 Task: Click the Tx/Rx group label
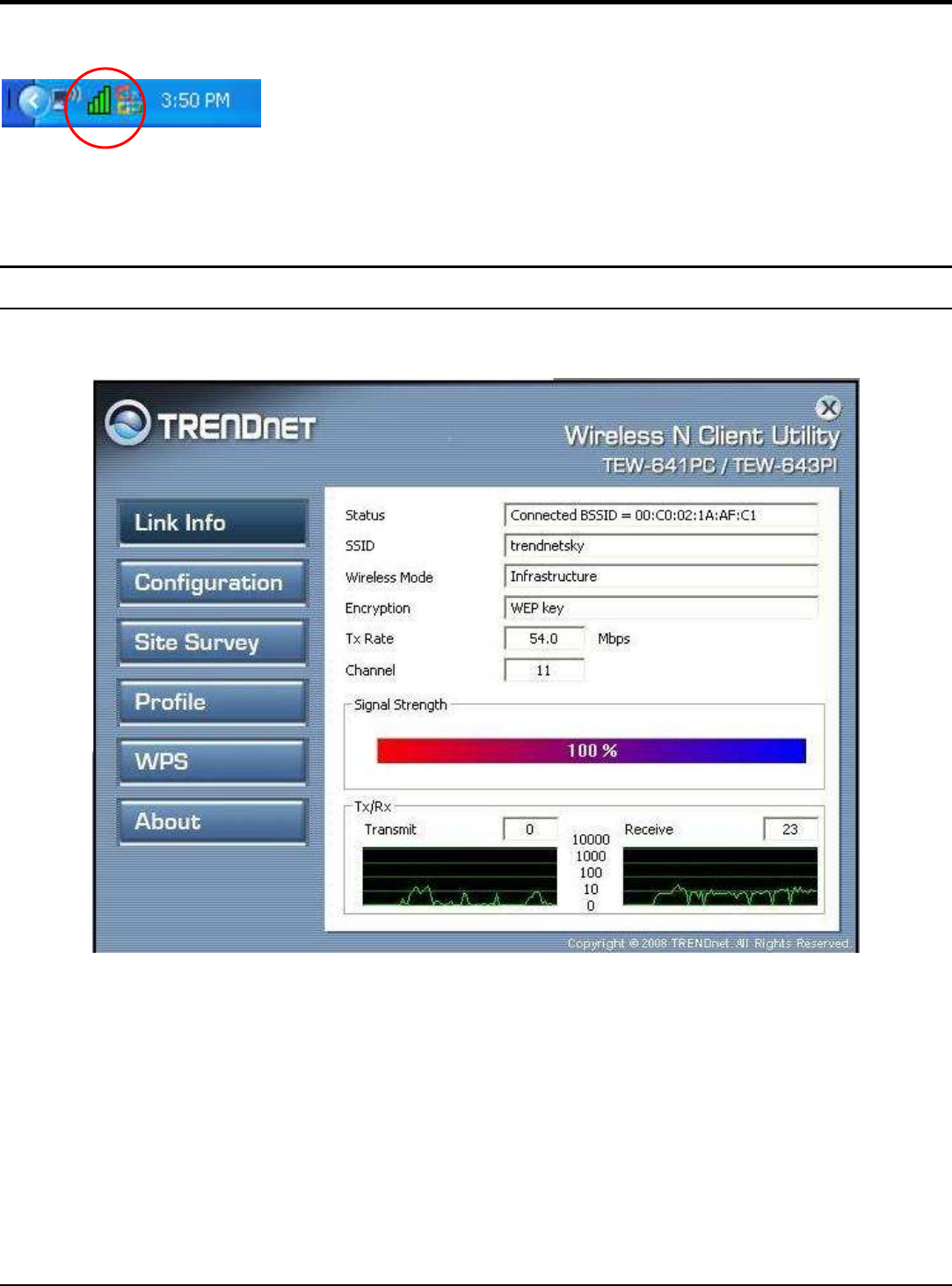click(373, 806)
